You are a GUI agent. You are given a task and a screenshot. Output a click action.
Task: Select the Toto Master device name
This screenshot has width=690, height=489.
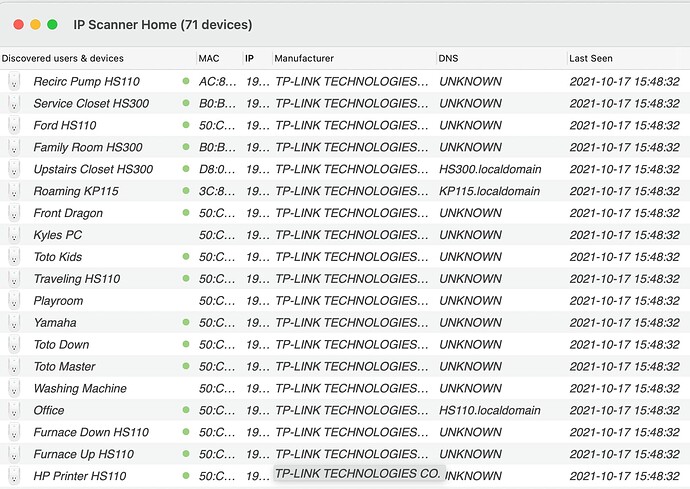point(64,366)
